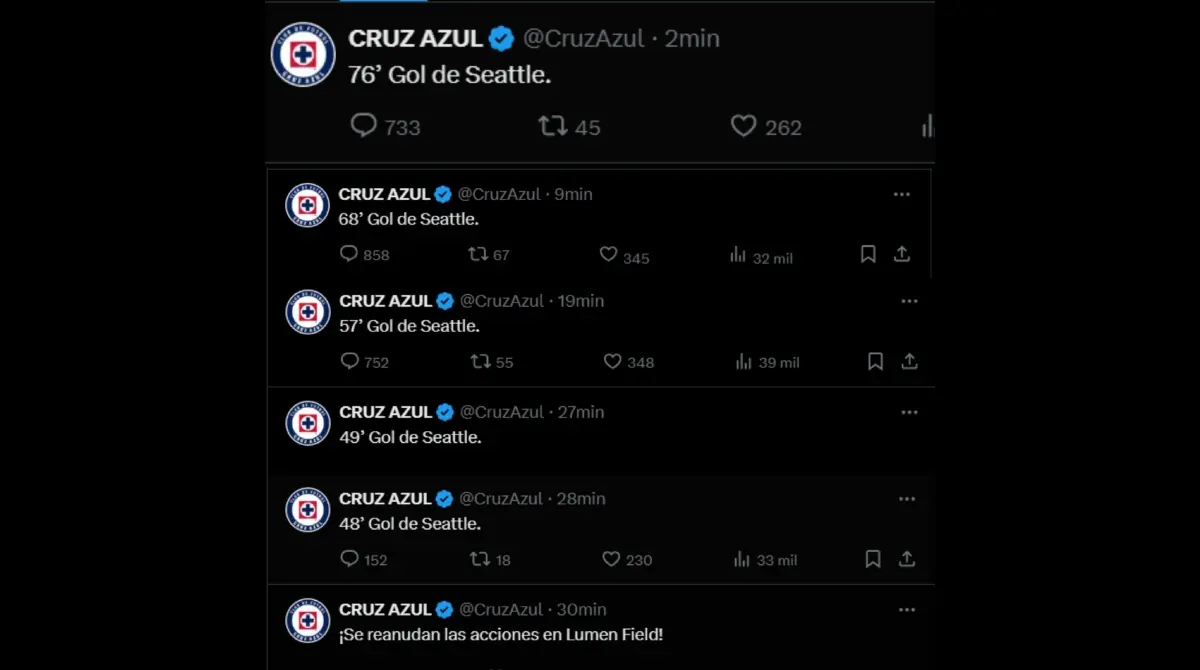Like the 48' Gol de Seattle tweet

(x=611, y=559)
